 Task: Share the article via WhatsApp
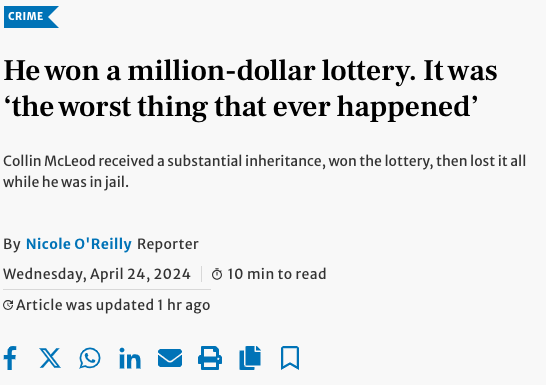90,358
